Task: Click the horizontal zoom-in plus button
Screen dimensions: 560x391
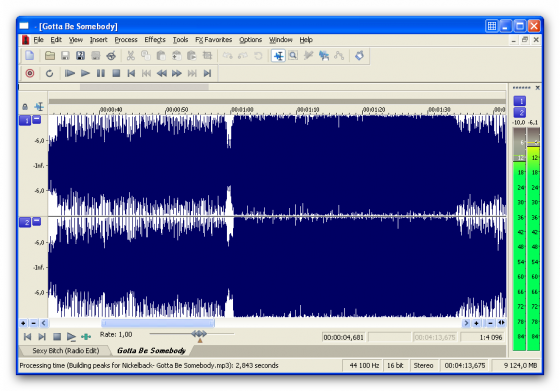Action: (476, 323)
